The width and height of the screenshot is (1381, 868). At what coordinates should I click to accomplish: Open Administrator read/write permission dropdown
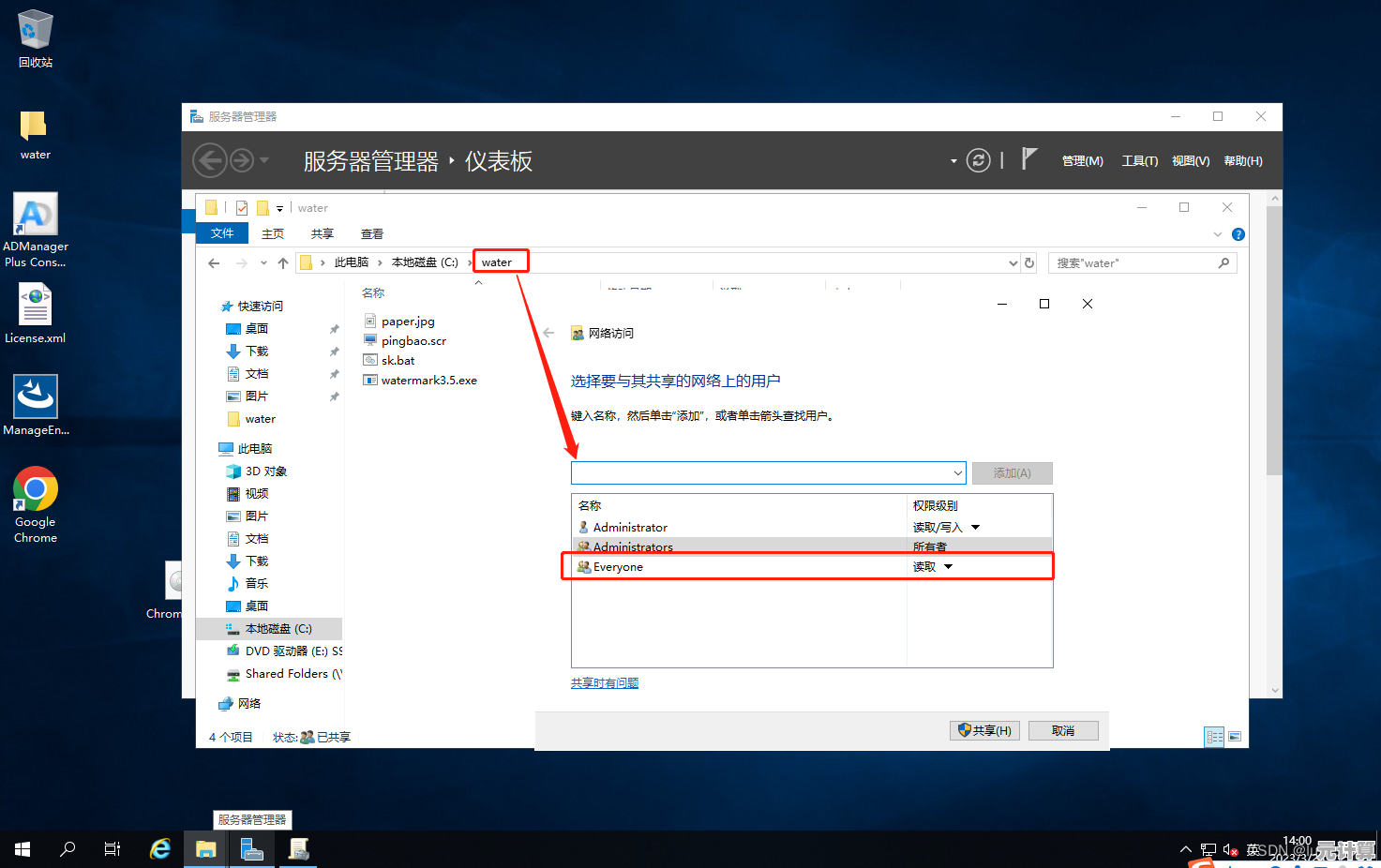[x=975, y=528]
